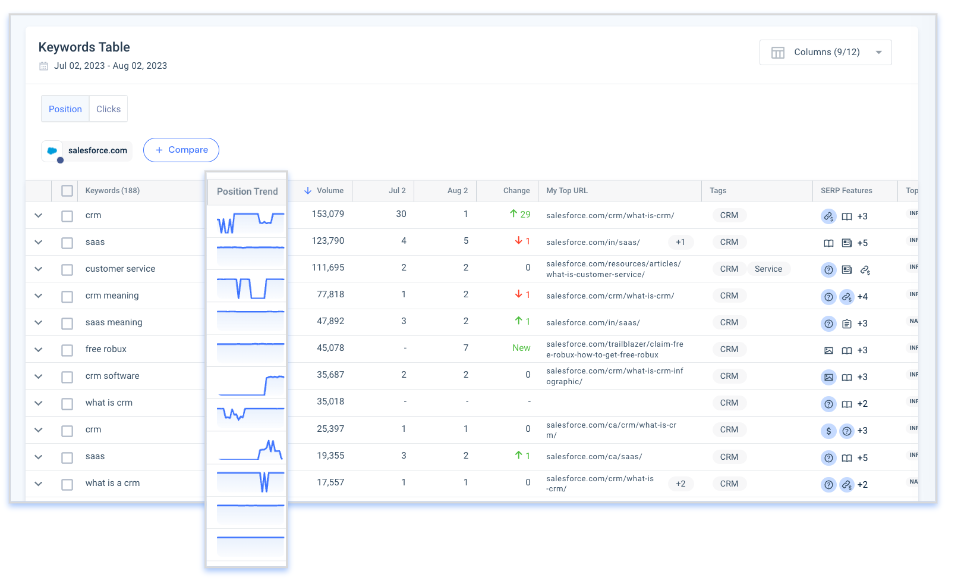Expand the what is a crm row
This screenshot has width=959, height=586.
38,484
